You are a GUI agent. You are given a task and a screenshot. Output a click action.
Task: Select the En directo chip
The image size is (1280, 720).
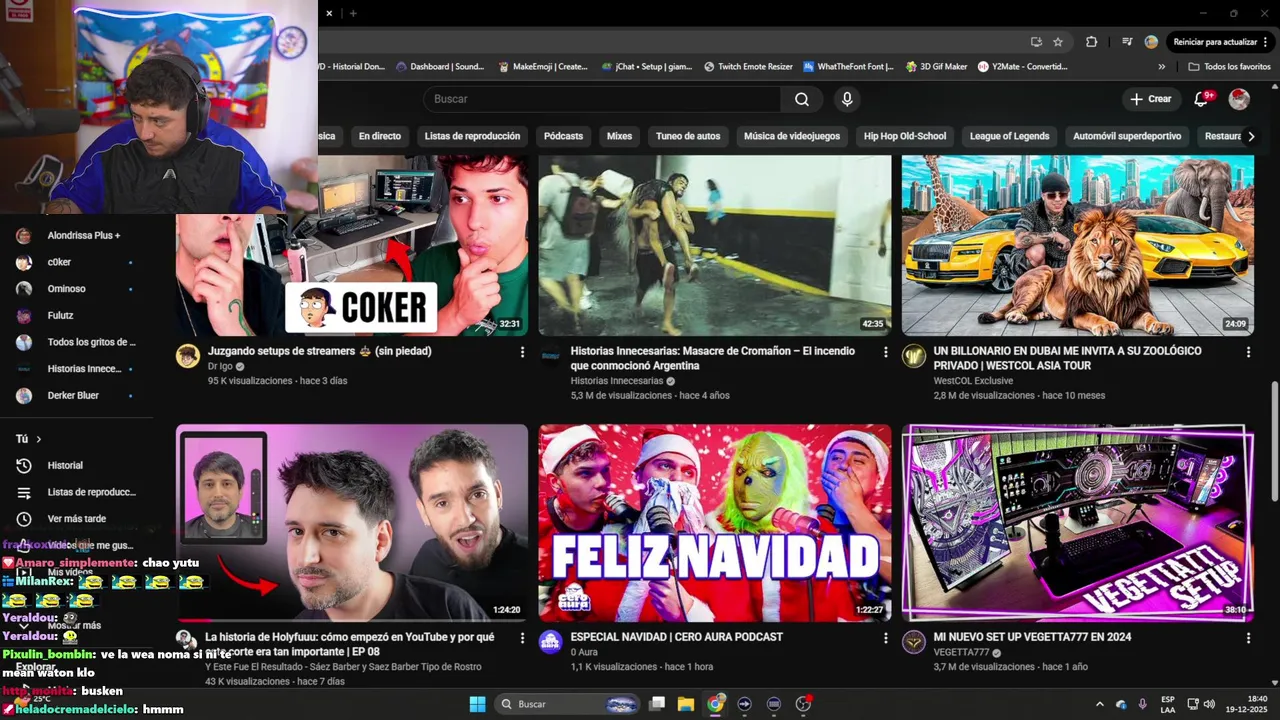[380, 136]
